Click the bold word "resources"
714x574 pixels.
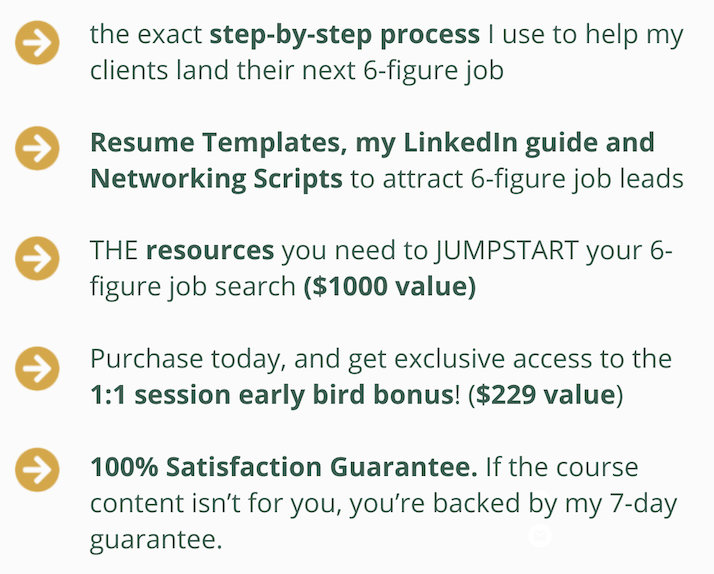click(x=210, y=251)
